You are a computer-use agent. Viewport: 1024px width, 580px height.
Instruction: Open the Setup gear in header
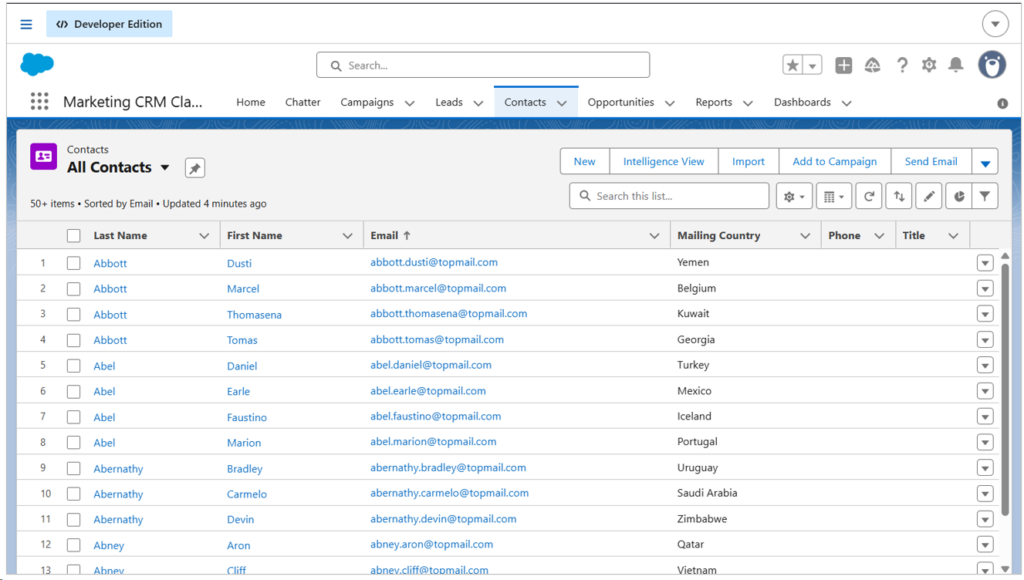pos(929,65)
